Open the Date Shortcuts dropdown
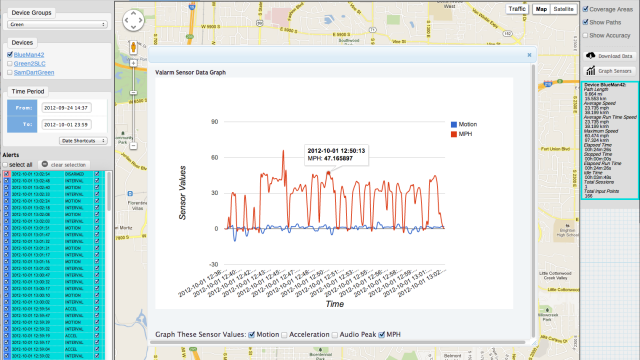Image resolution: width=640 pixels, height=360 pixels. (x=83, y=141)
